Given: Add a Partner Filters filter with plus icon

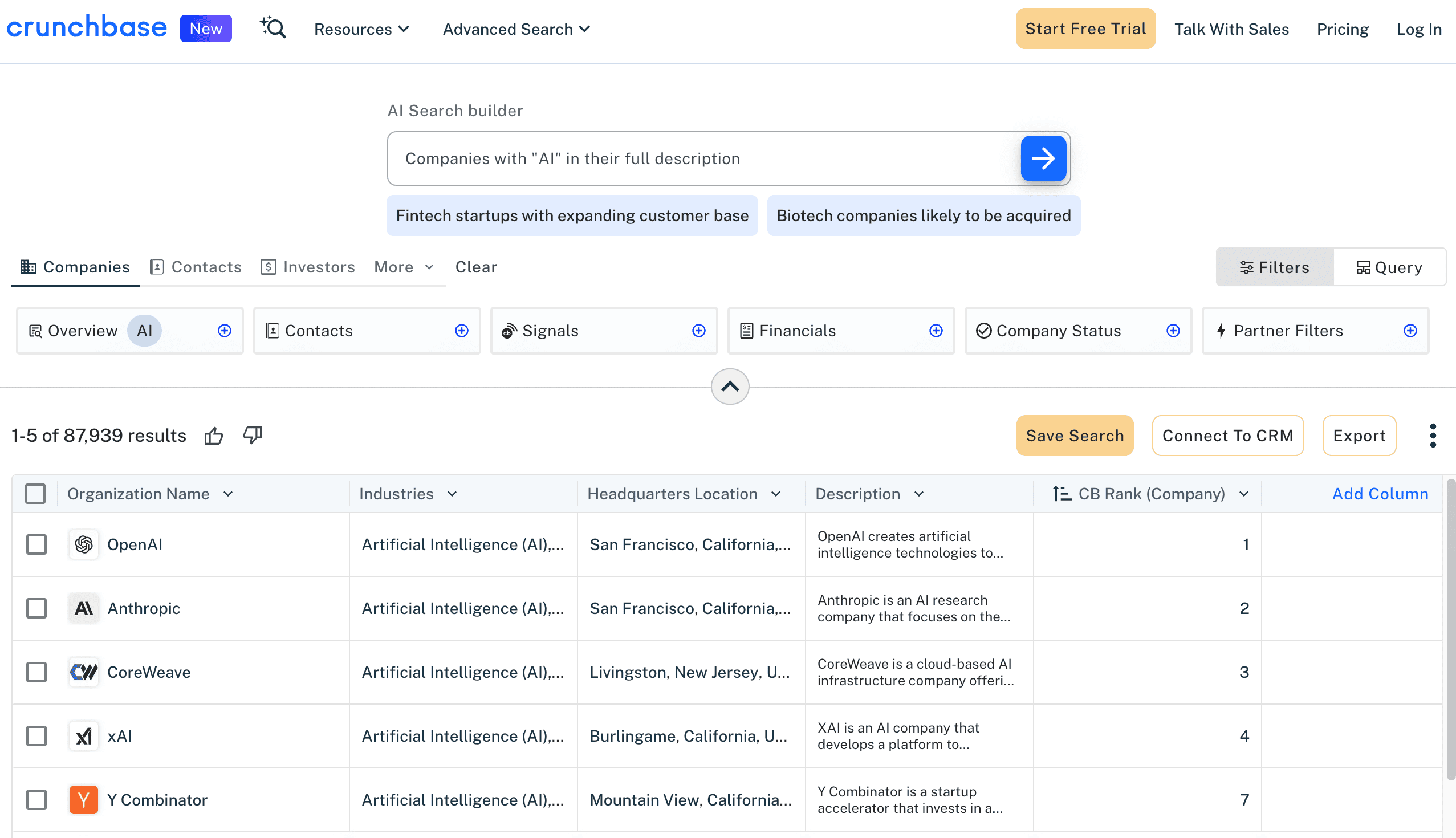Looking at the screenshot, I should [1410, 331].
